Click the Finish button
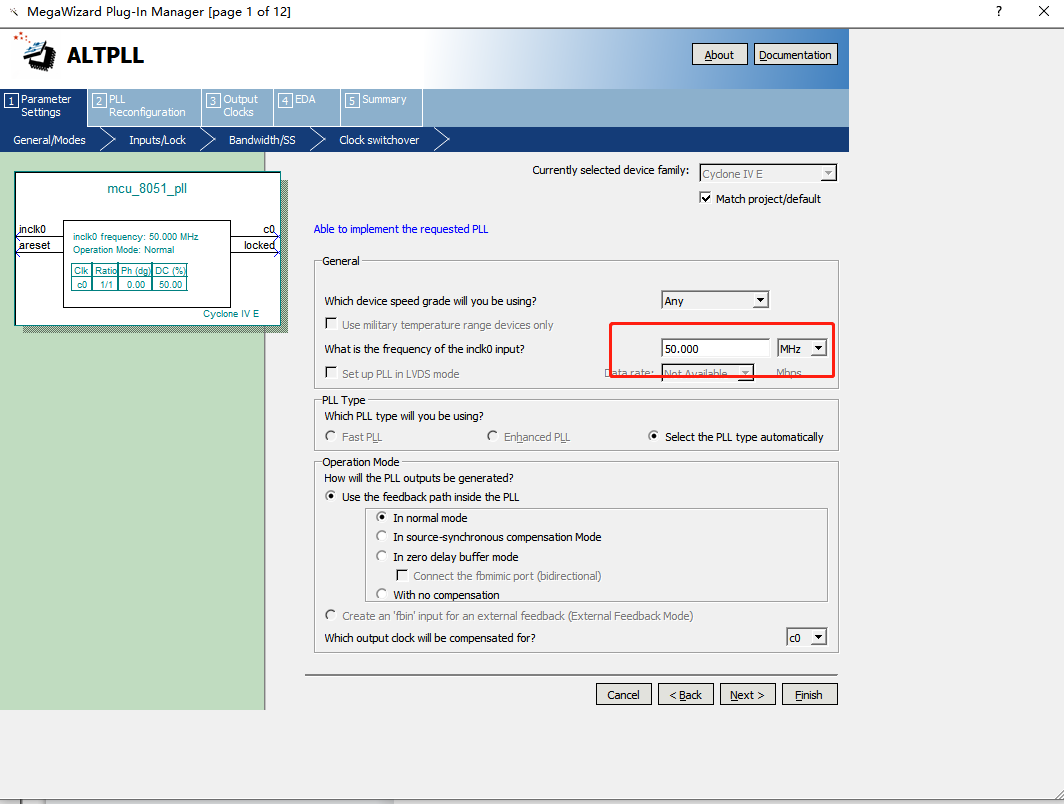 (x=810, y=695)
